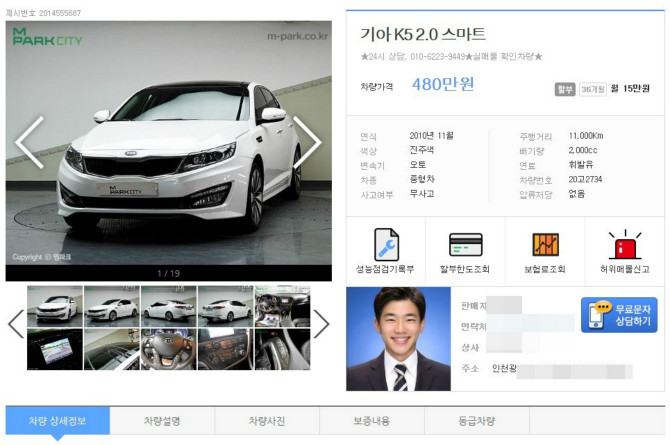Screen dimensions: 670x445
Task: Click the seller's profile photo
Action: point(398,339)
